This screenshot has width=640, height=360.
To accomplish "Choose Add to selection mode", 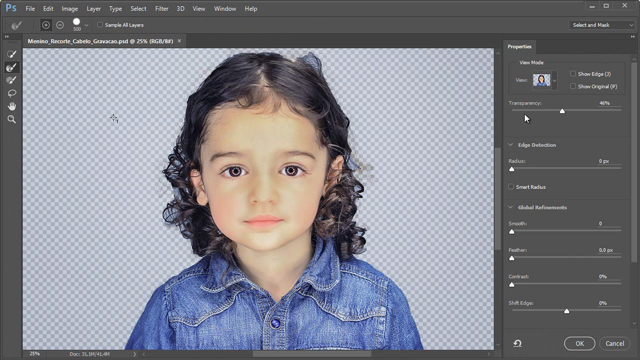I will point(46,25).
